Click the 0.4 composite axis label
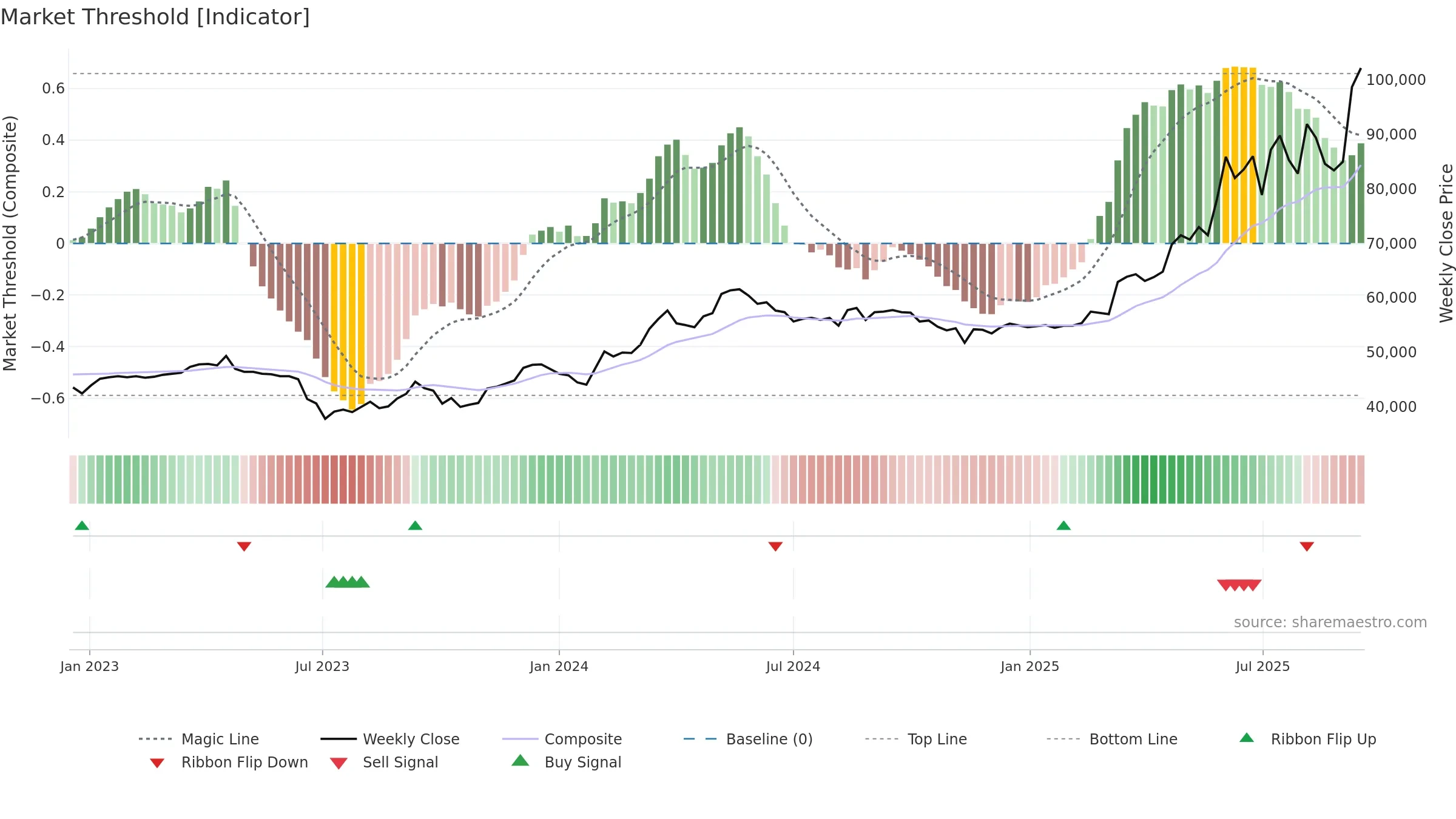The width and height of the screenshot is (1456, 819). click(x=53, y=140)
